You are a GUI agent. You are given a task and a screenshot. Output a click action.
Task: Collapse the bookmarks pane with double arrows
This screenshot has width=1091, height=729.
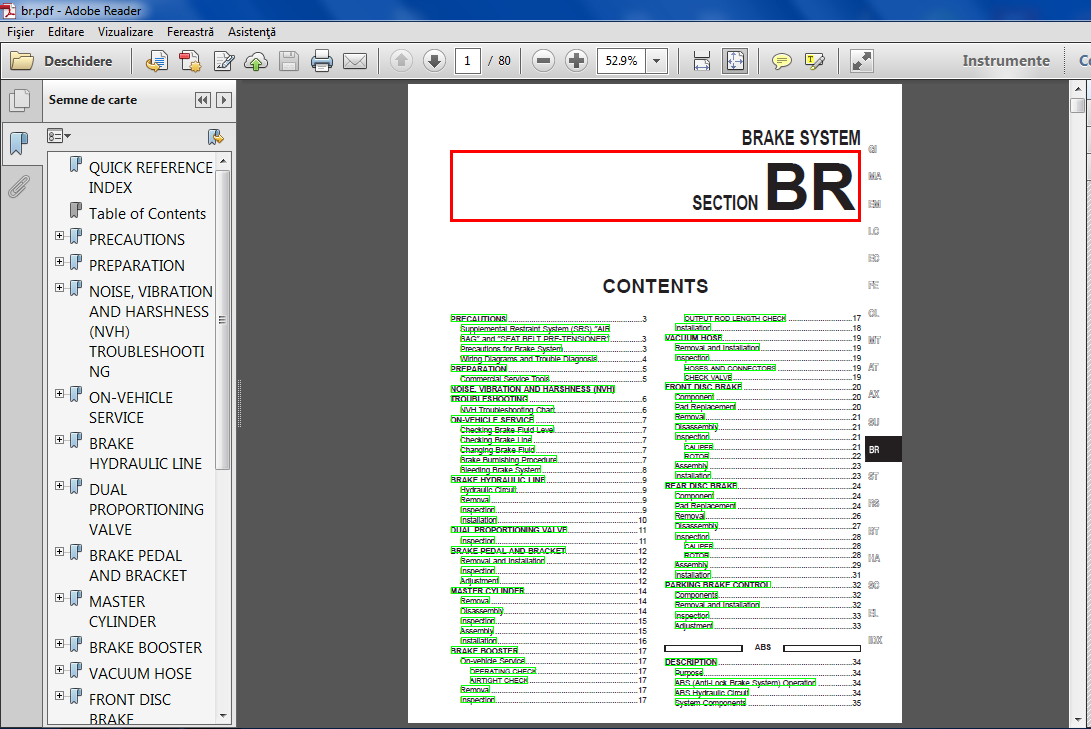[x=202, y=100]
